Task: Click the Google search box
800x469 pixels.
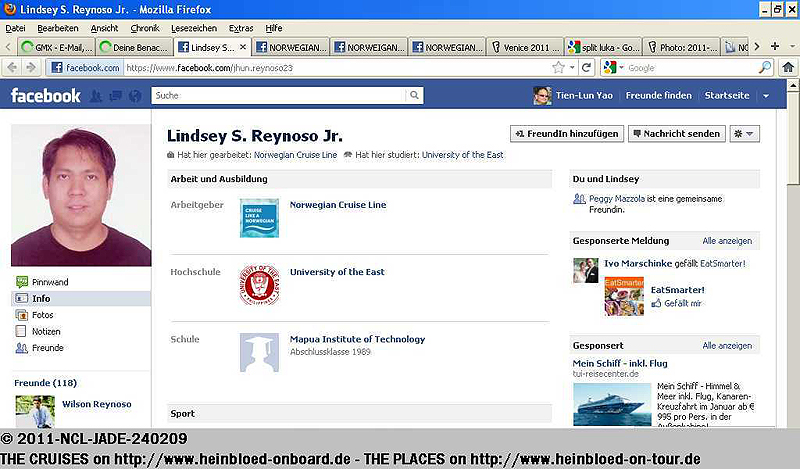Action: coord(691,67)
